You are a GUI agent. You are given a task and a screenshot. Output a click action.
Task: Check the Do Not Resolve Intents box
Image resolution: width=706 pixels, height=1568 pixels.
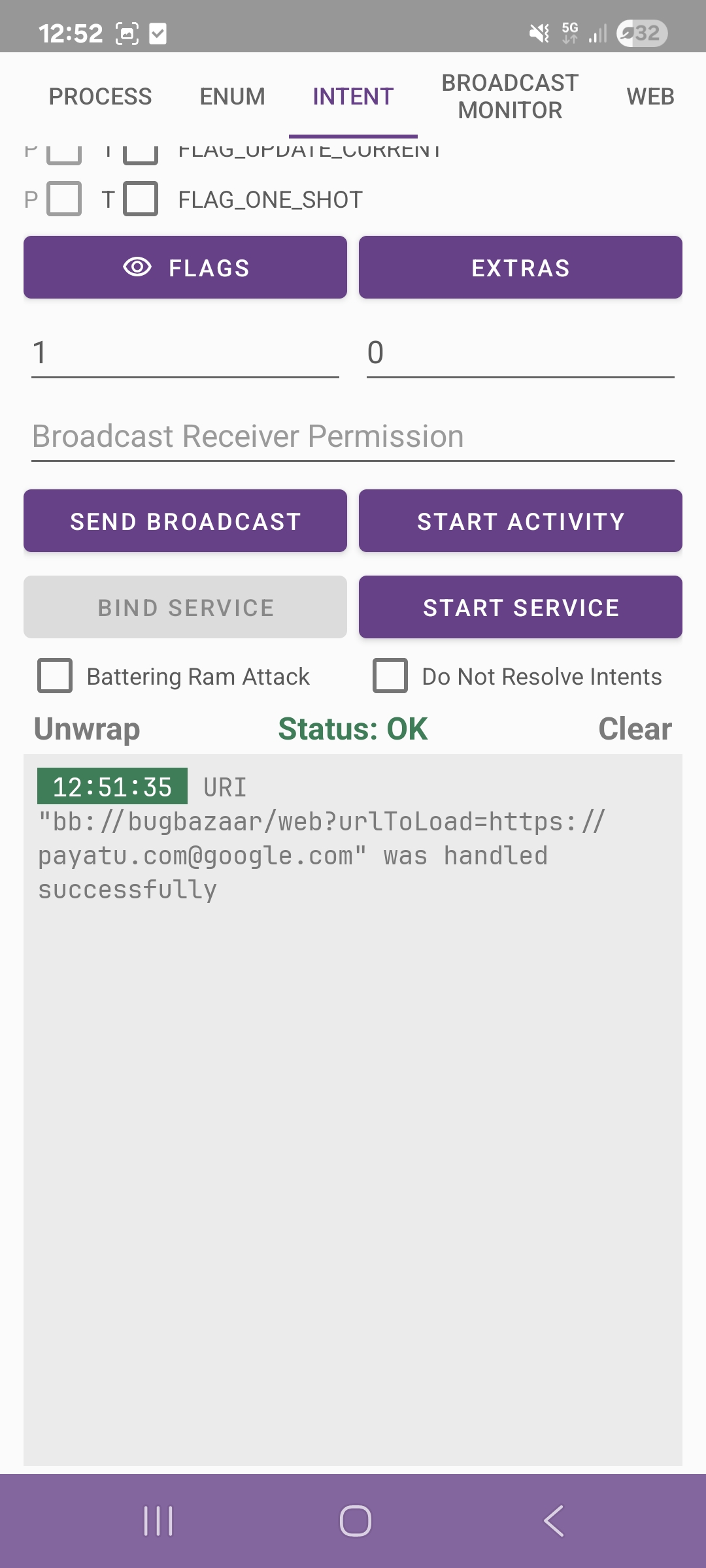[x=390, y=676]
